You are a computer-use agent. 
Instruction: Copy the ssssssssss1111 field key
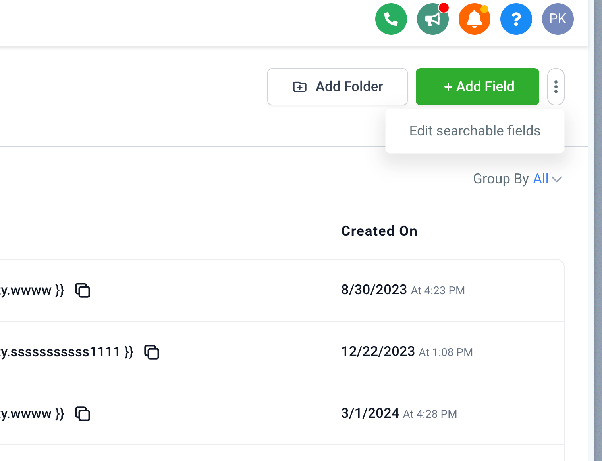152,352
